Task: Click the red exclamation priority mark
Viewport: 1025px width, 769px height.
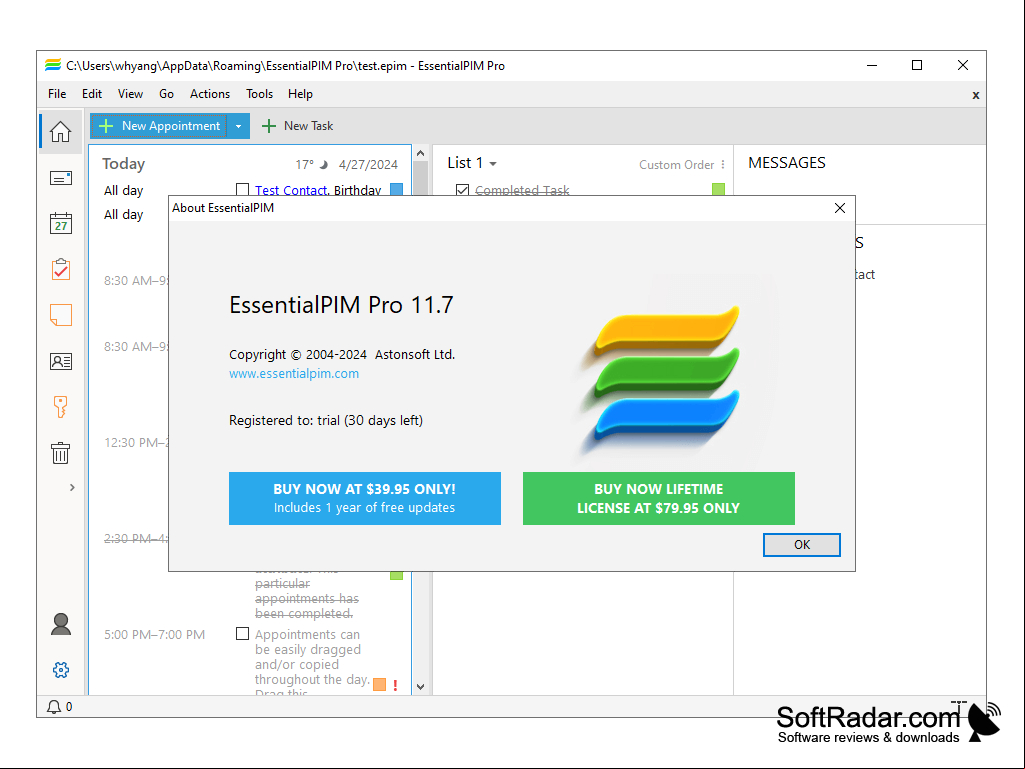Action: (395, 685)
